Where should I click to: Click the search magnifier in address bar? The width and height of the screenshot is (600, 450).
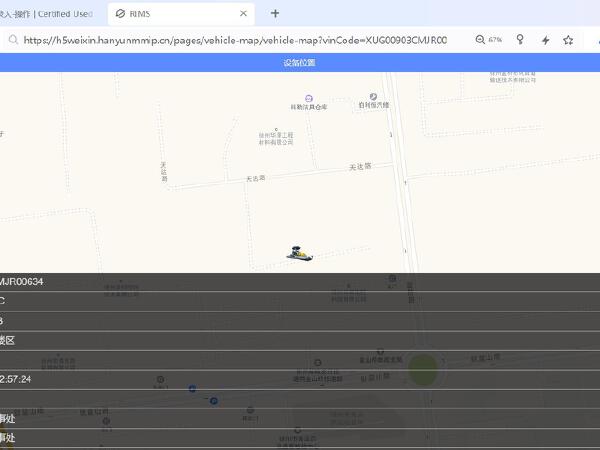click(x=13, y=40)
